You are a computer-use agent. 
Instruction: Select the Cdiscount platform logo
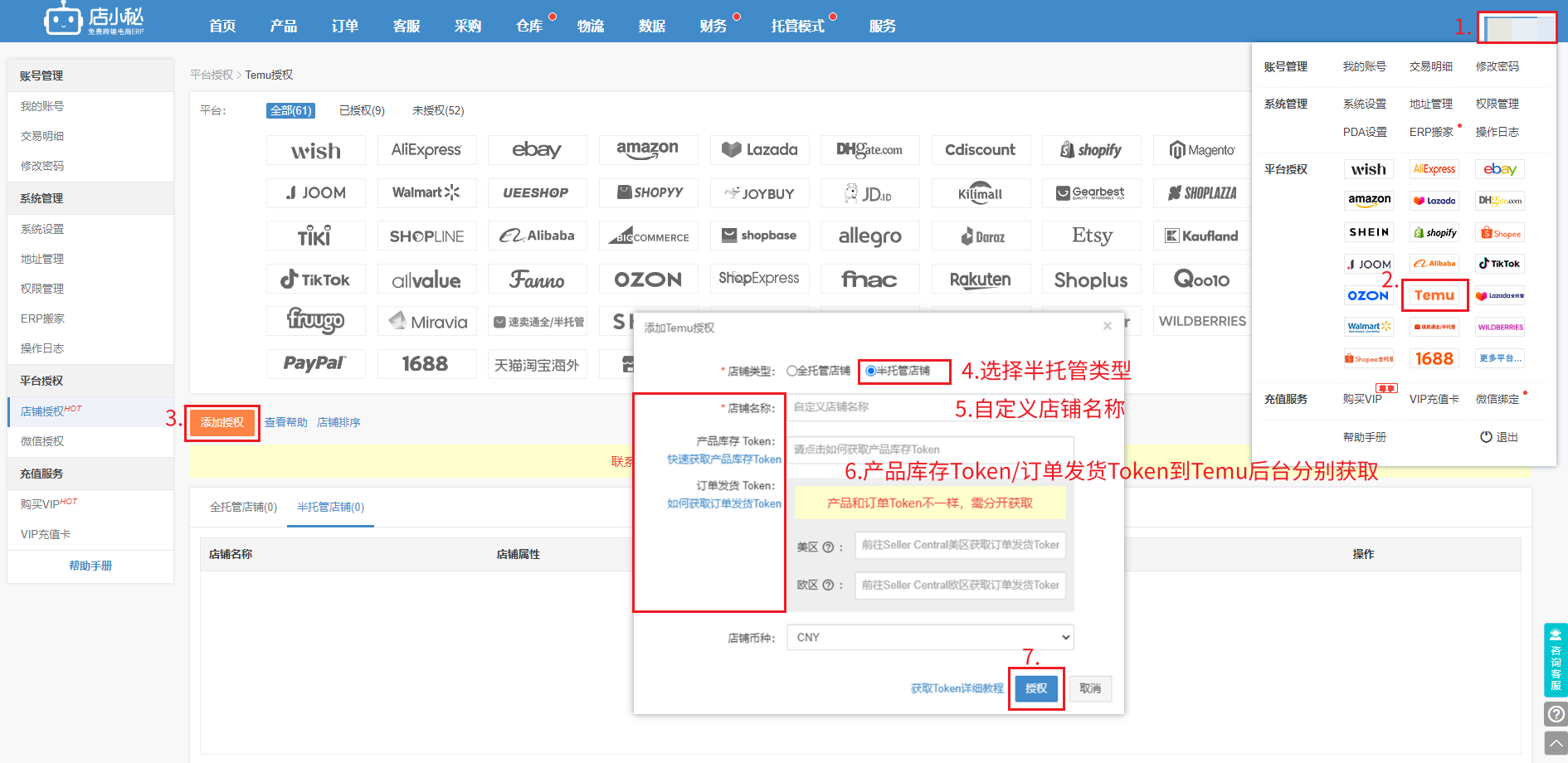(981, 150)
